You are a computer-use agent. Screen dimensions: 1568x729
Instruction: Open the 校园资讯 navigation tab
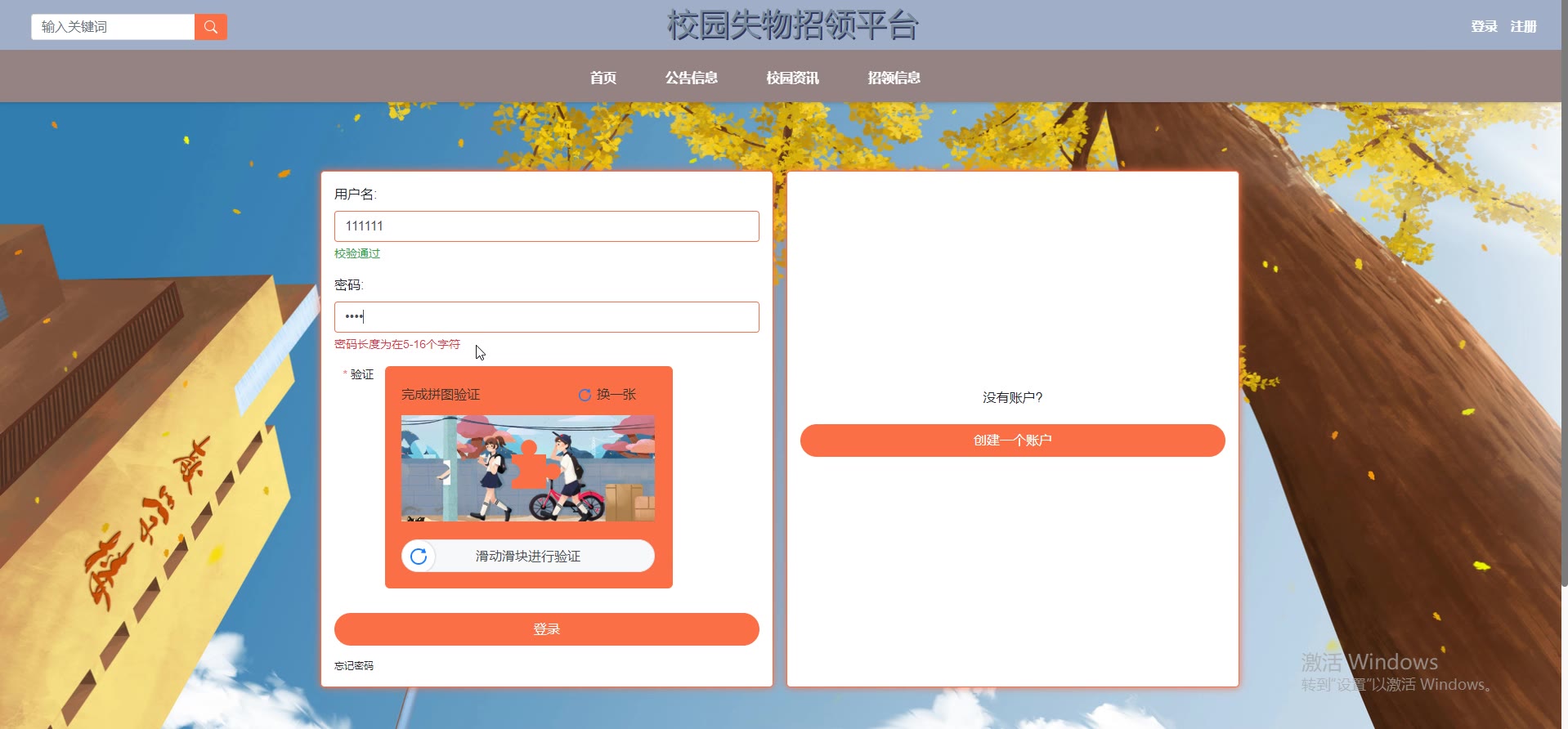(792, 78)
